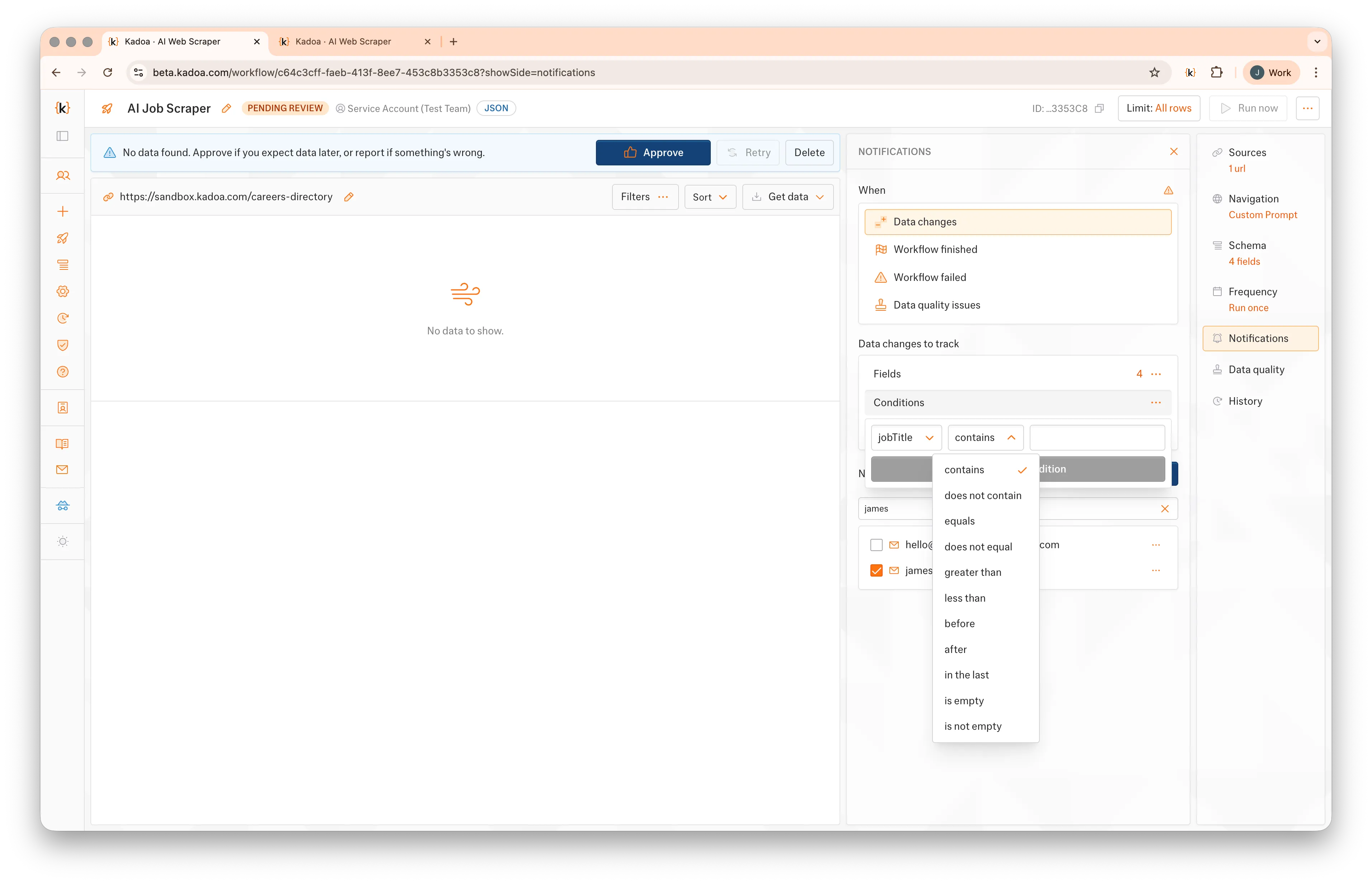
Task: Toggle the sun theme icon
Action: tap(62, 541)
